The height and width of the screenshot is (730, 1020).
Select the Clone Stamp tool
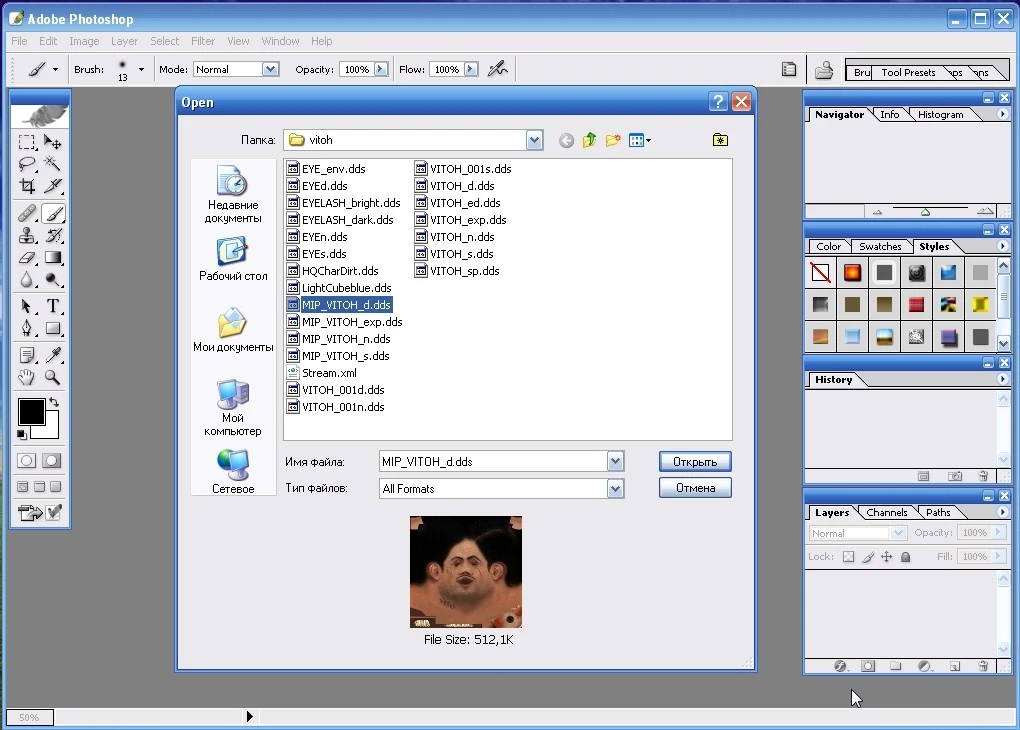(27, 236)
